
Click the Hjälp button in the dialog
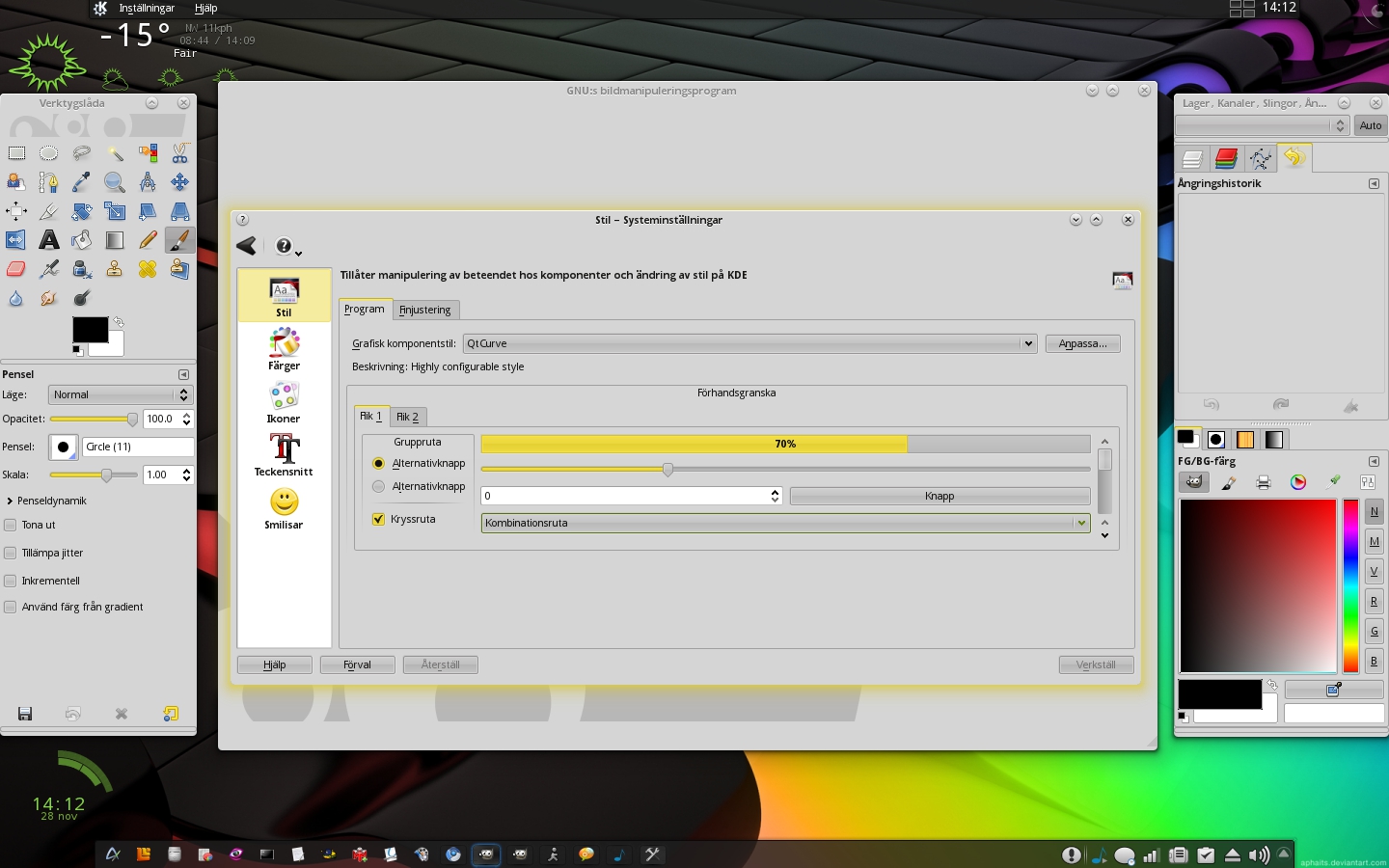(x=275, y=665)
